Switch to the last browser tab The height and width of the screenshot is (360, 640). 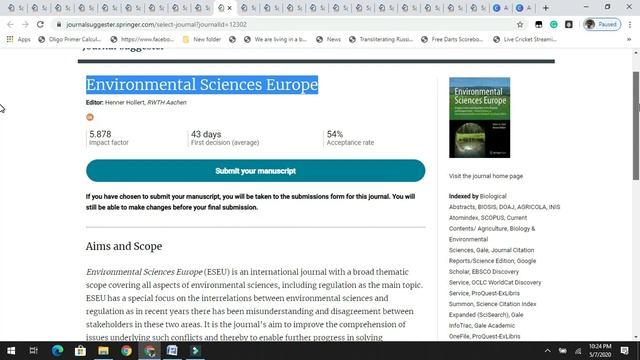524,8
